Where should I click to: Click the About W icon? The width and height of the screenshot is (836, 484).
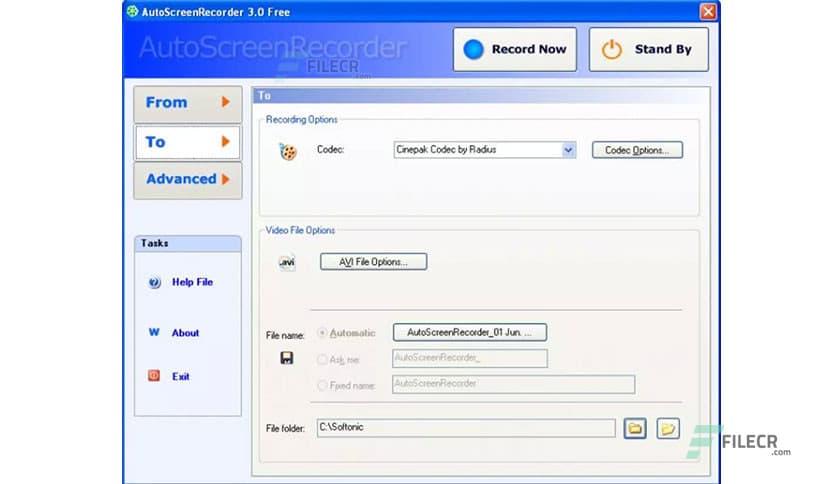(154, 332)
